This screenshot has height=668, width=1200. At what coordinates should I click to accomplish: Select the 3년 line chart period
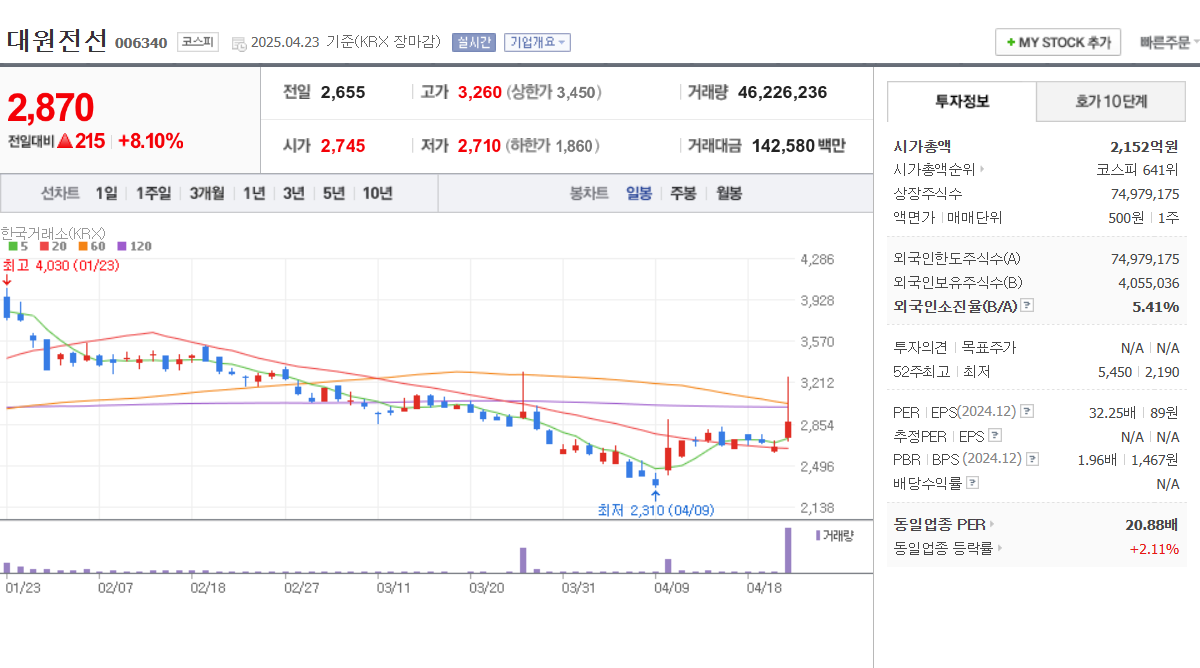(293, 193)
